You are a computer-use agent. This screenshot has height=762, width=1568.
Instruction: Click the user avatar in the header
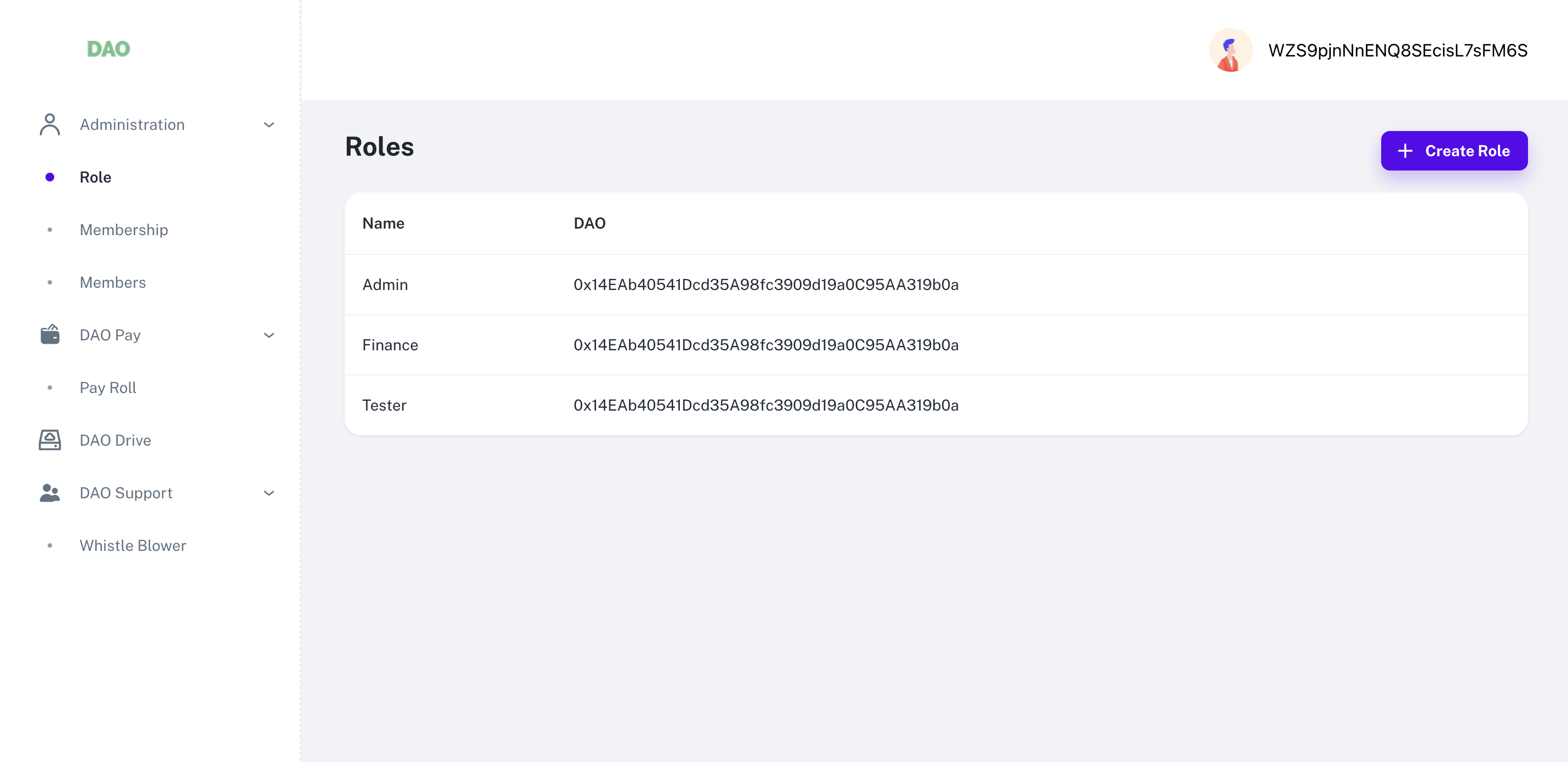pos(1230,50)
